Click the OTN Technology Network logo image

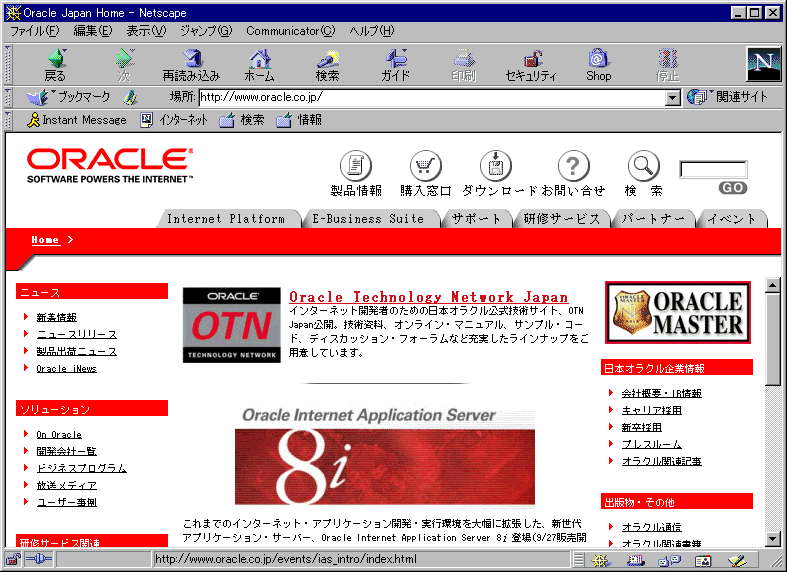[232, 325]
